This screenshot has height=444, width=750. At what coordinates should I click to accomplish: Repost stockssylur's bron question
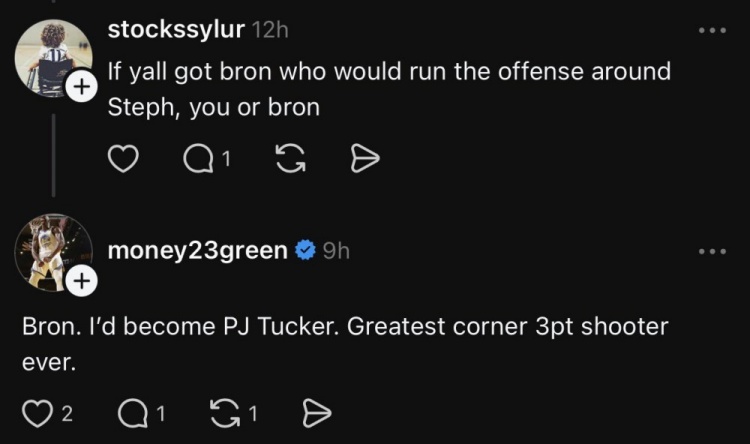pyautogui.click(x=290, y=158)
